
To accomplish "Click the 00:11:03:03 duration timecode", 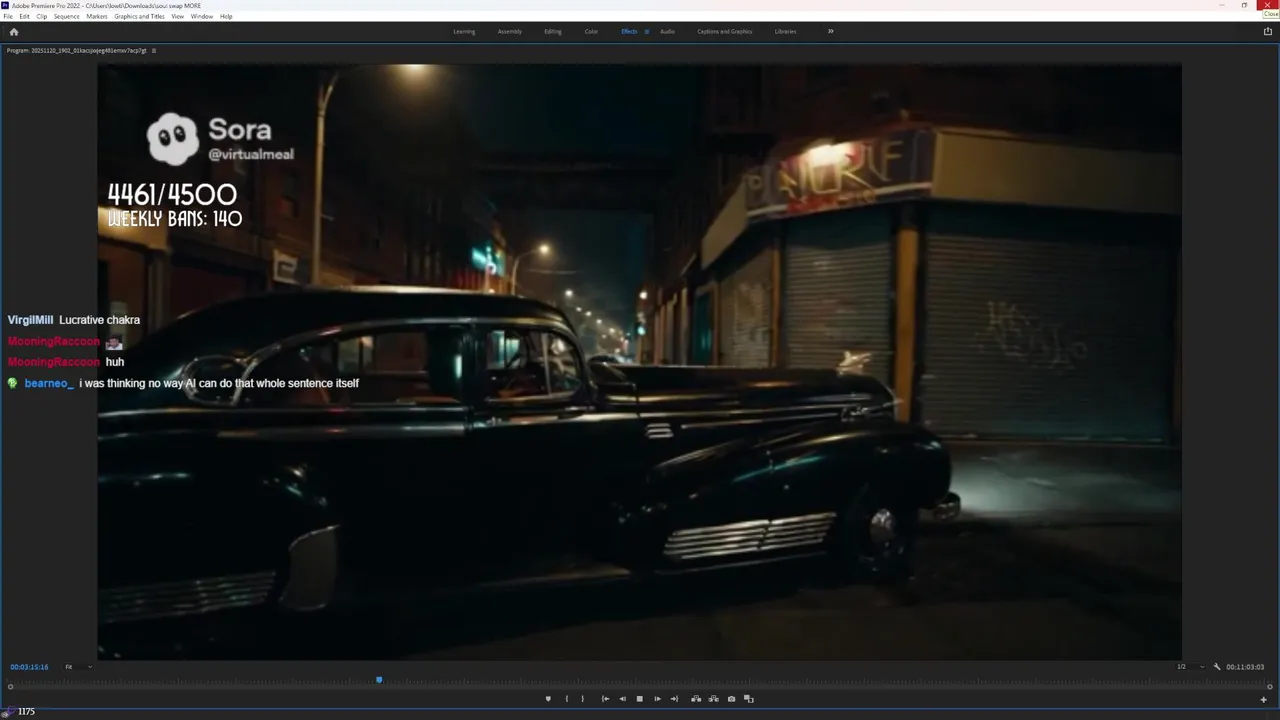I will [1245, 667].
